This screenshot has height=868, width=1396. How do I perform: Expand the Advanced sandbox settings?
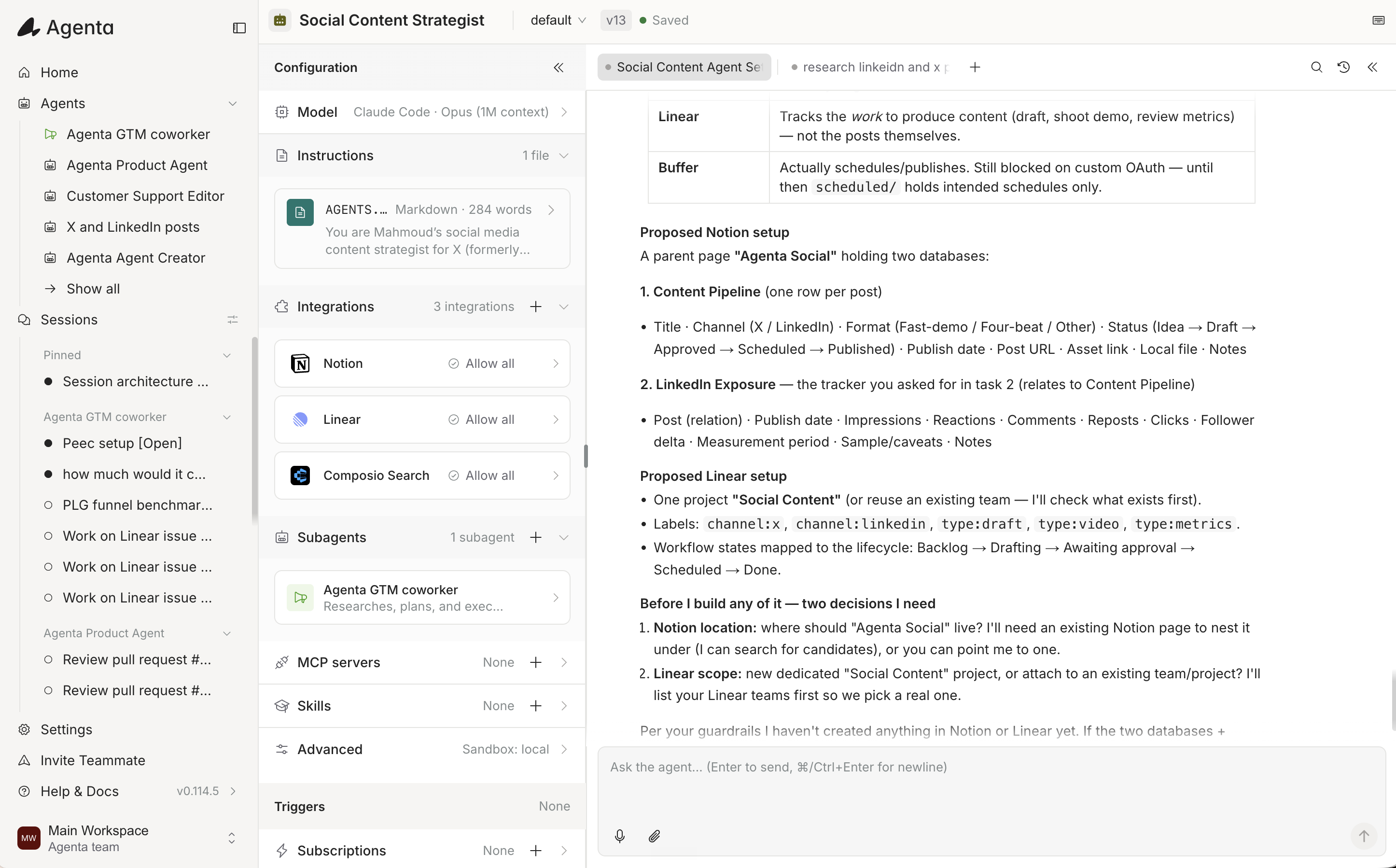tap(422, 750)
